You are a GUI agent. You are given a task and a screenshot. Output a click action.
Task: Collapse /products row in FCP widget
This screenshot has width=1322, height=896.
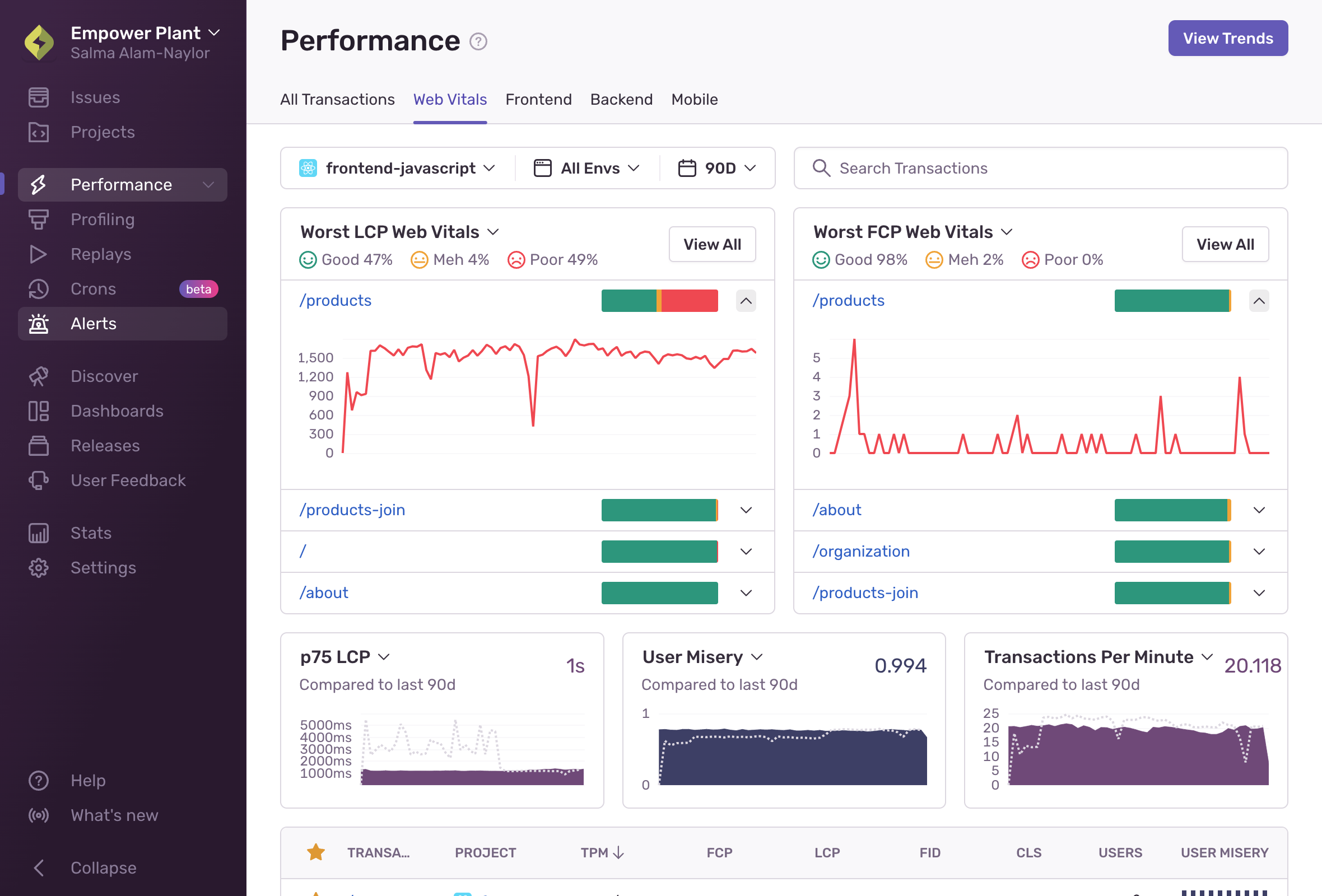click(x=1259, y=301)
